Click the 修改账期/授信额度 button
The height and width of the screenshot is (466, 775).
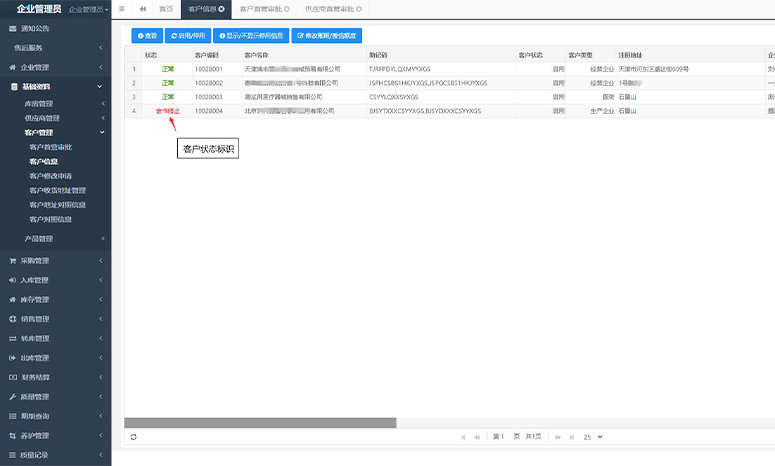327,36
